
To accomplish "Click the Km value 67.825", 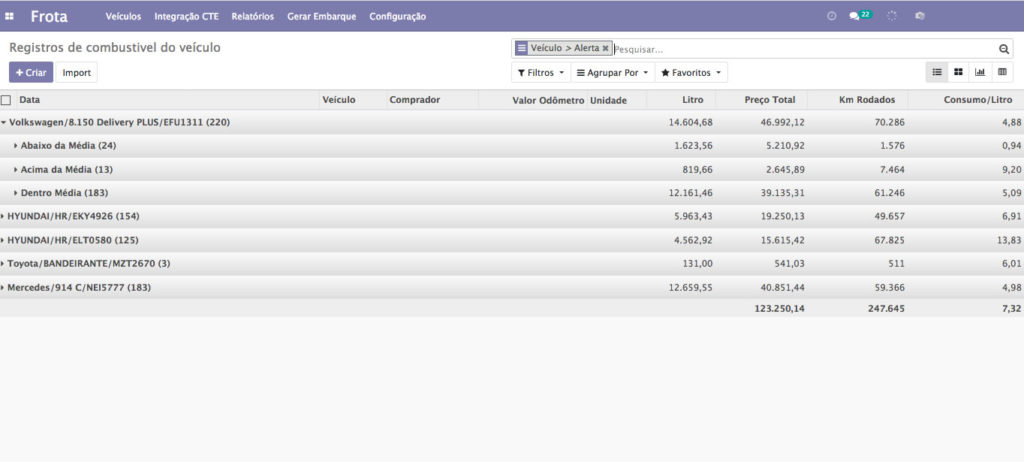I will click(890, 240).
